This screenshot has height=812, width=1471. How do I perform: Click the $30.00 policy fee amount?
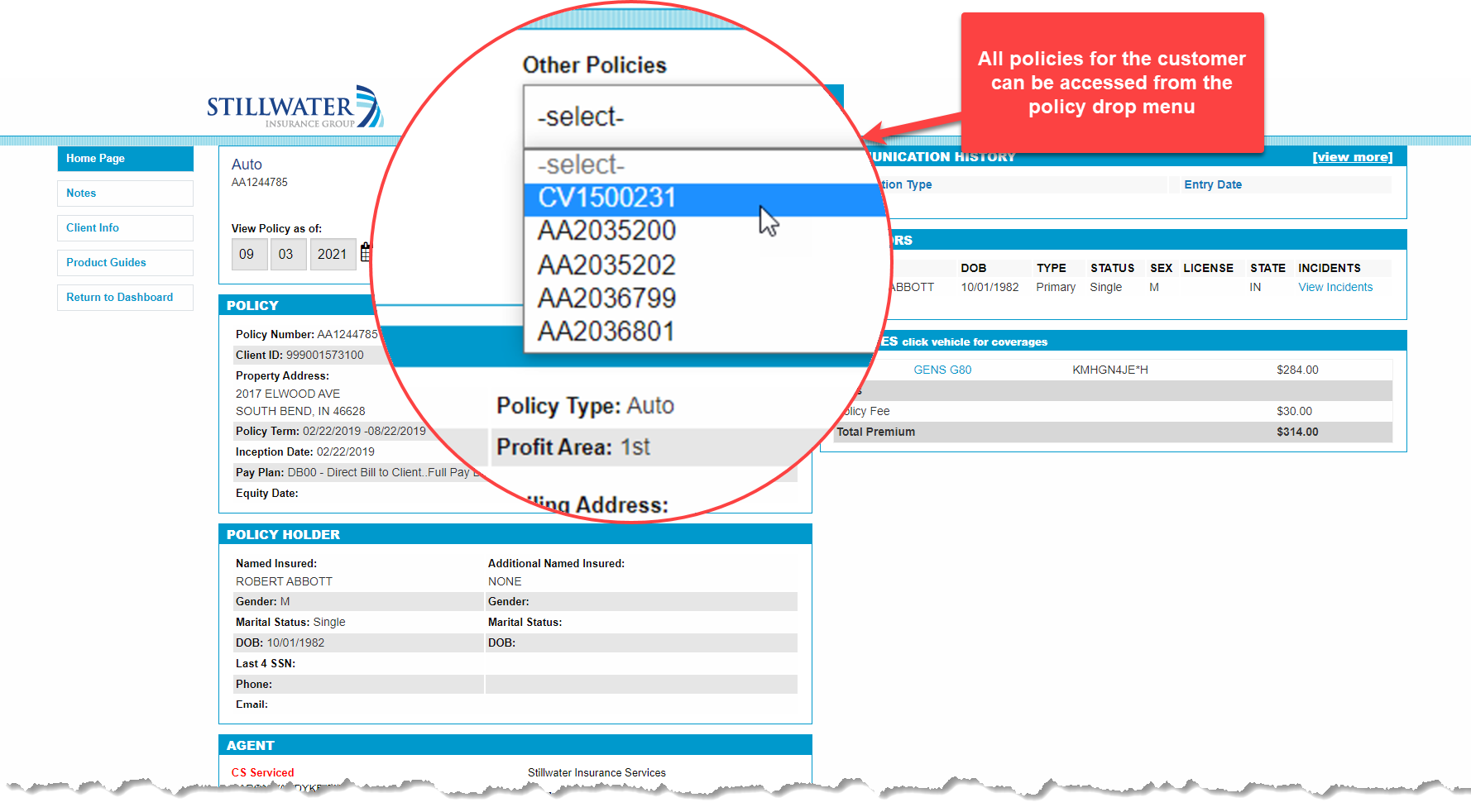[1295, 411]
